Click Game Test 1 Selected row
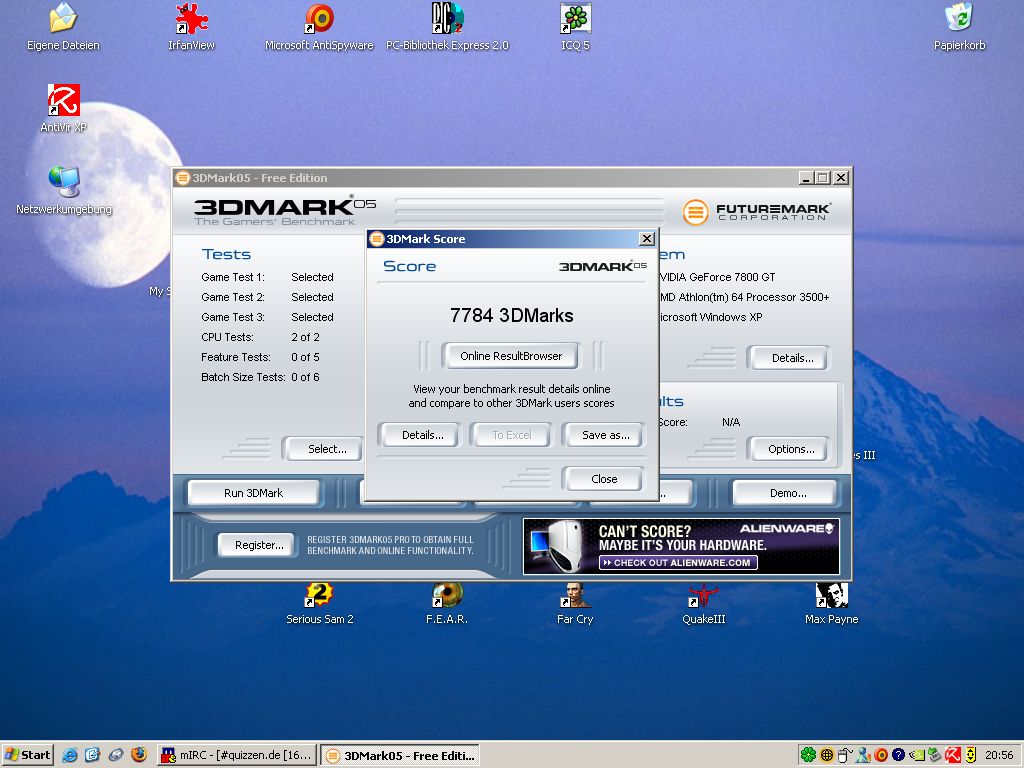Screen dimensions: 1024x768 click(267, 277)
